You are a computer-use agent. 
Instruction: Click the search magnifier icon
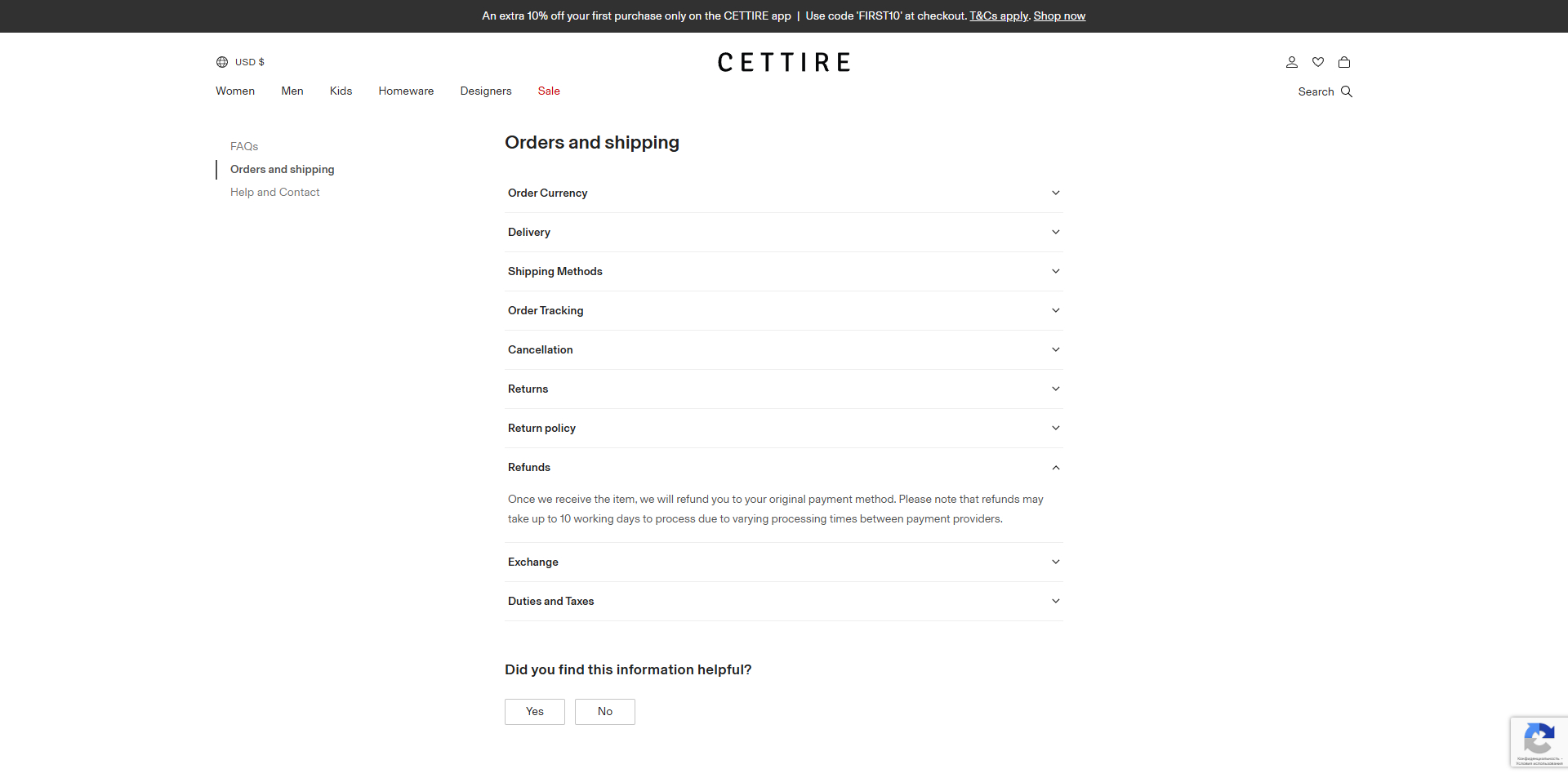pyautogui.click(x=1346, y=91)
